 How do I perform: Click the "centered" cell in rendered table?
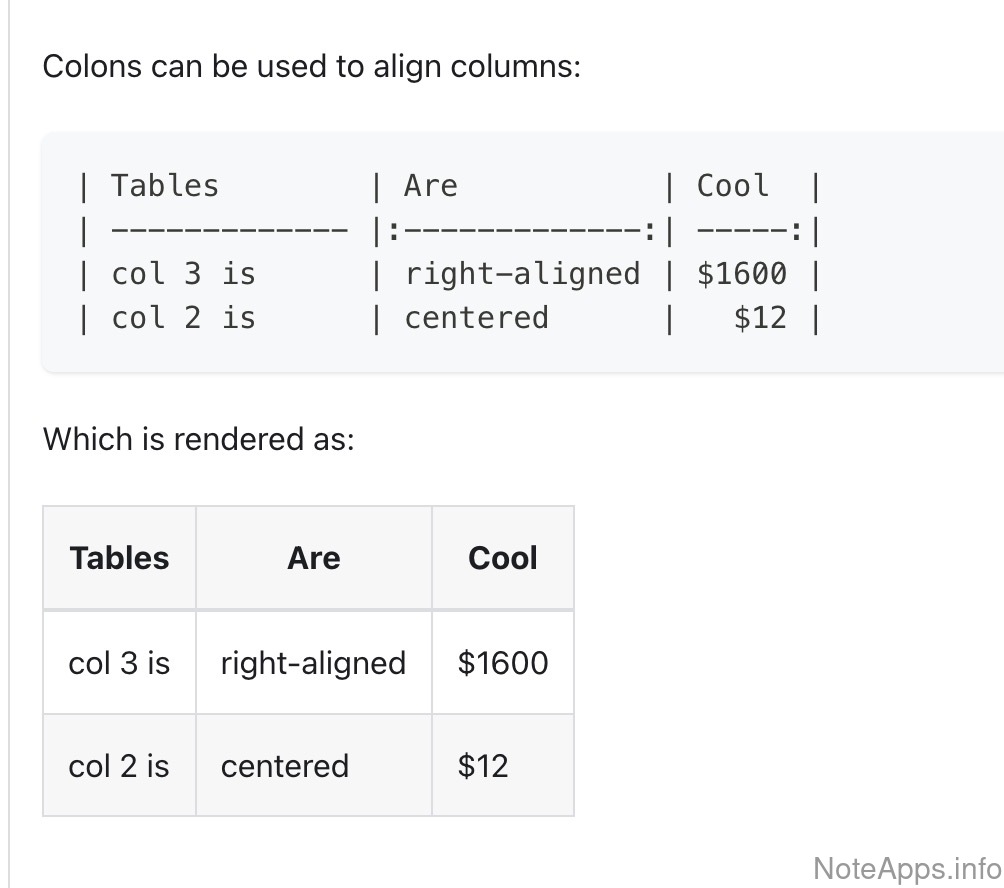[285, 766]
